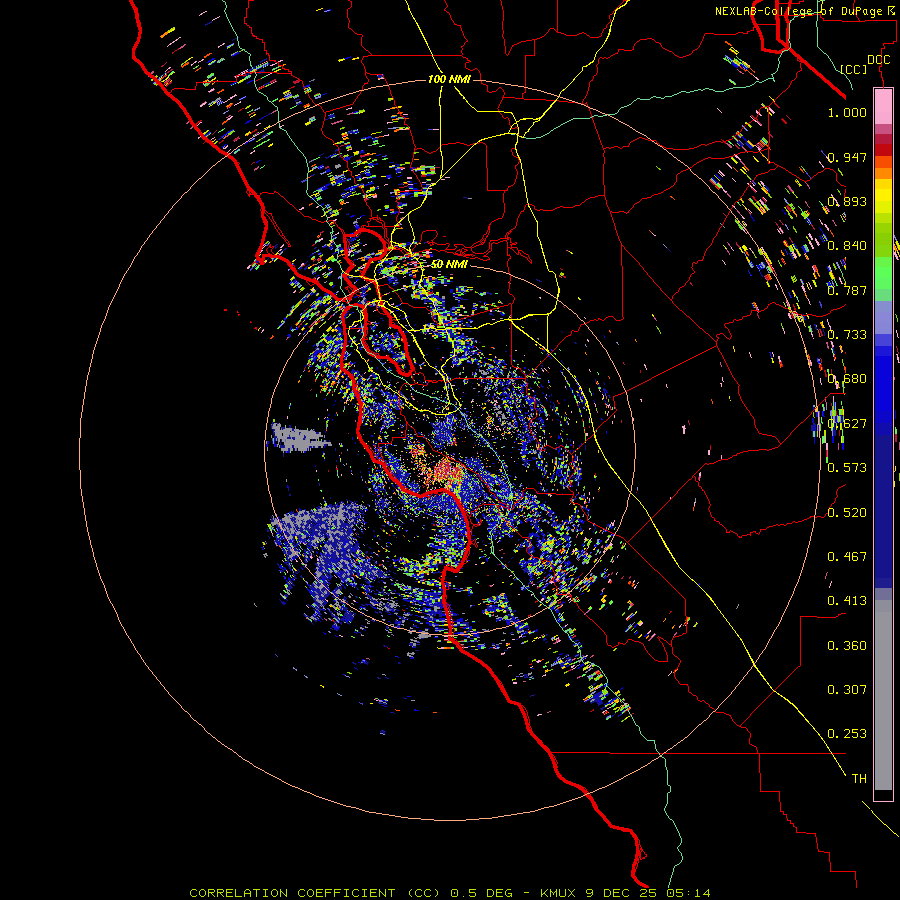Pick the pink swatch atop the color bar
Screen dimensions: 900x900
pos(883,106)
